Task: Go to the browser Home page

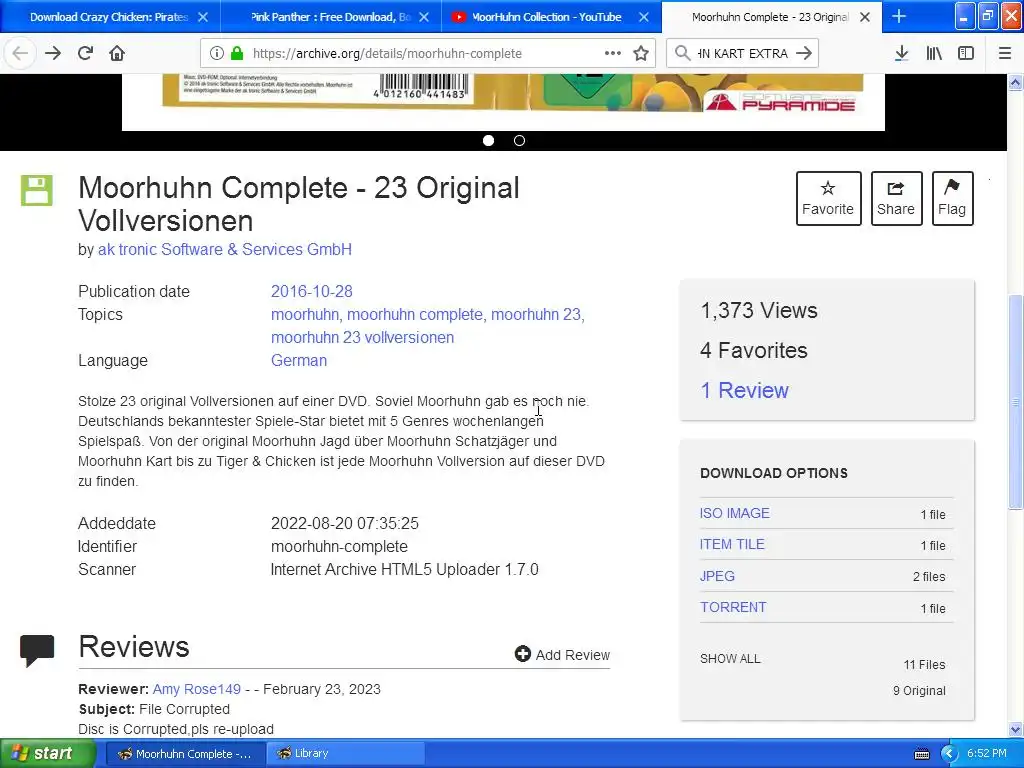Action: tap(117, 53)
